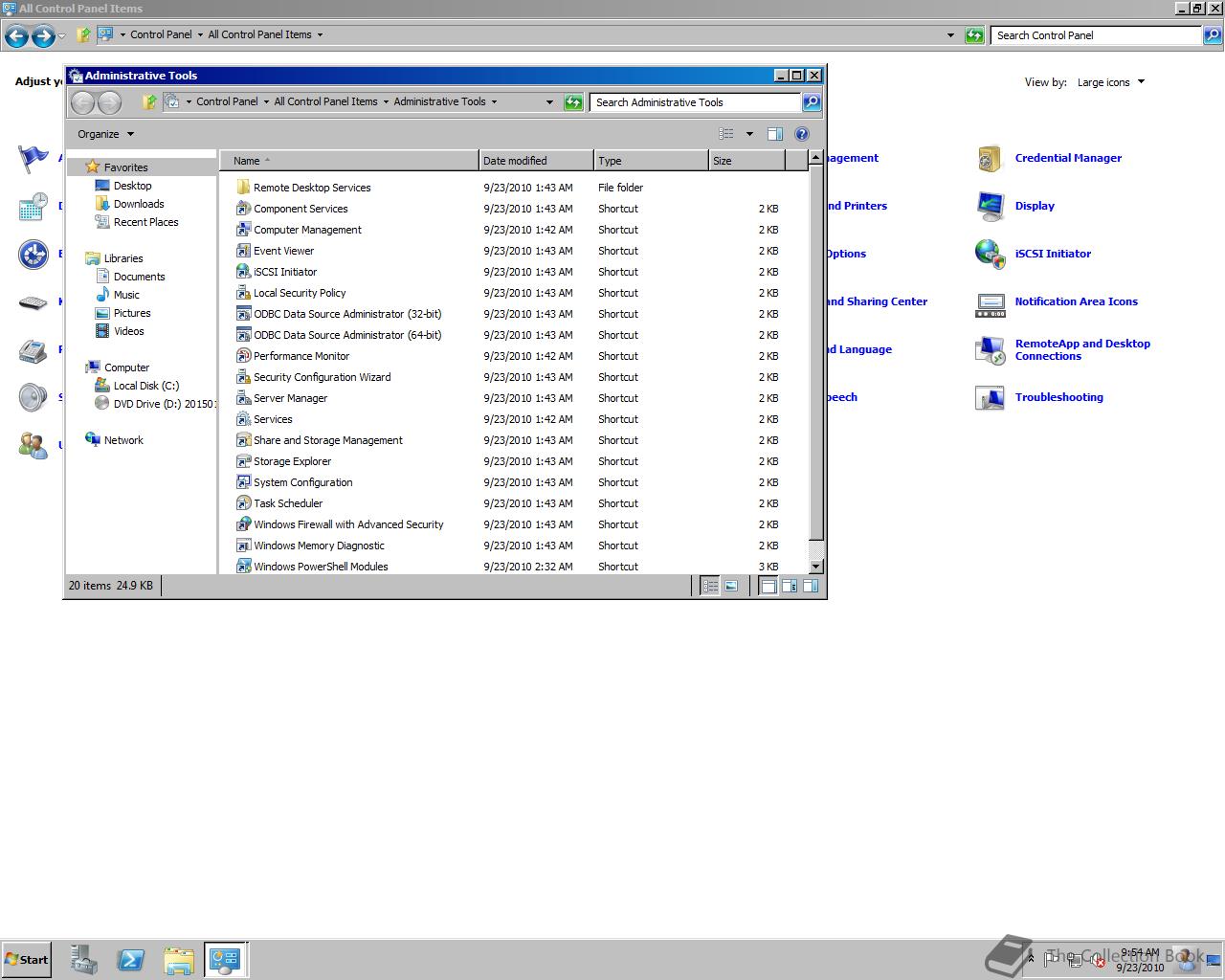Select Security Configuration Wizard entry
1225x980 pixels.
[x=322, y=377]
